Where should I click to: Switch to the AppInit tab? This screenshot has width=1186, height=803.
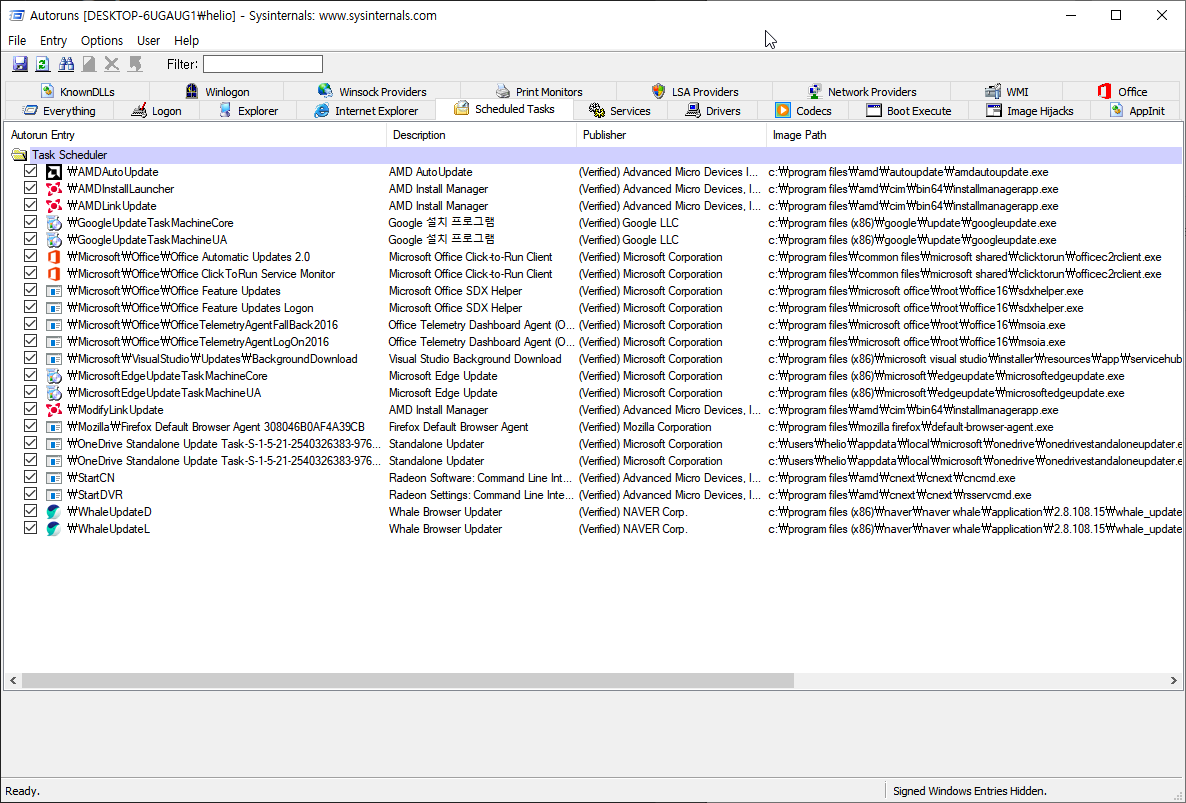click(1137, 110)
